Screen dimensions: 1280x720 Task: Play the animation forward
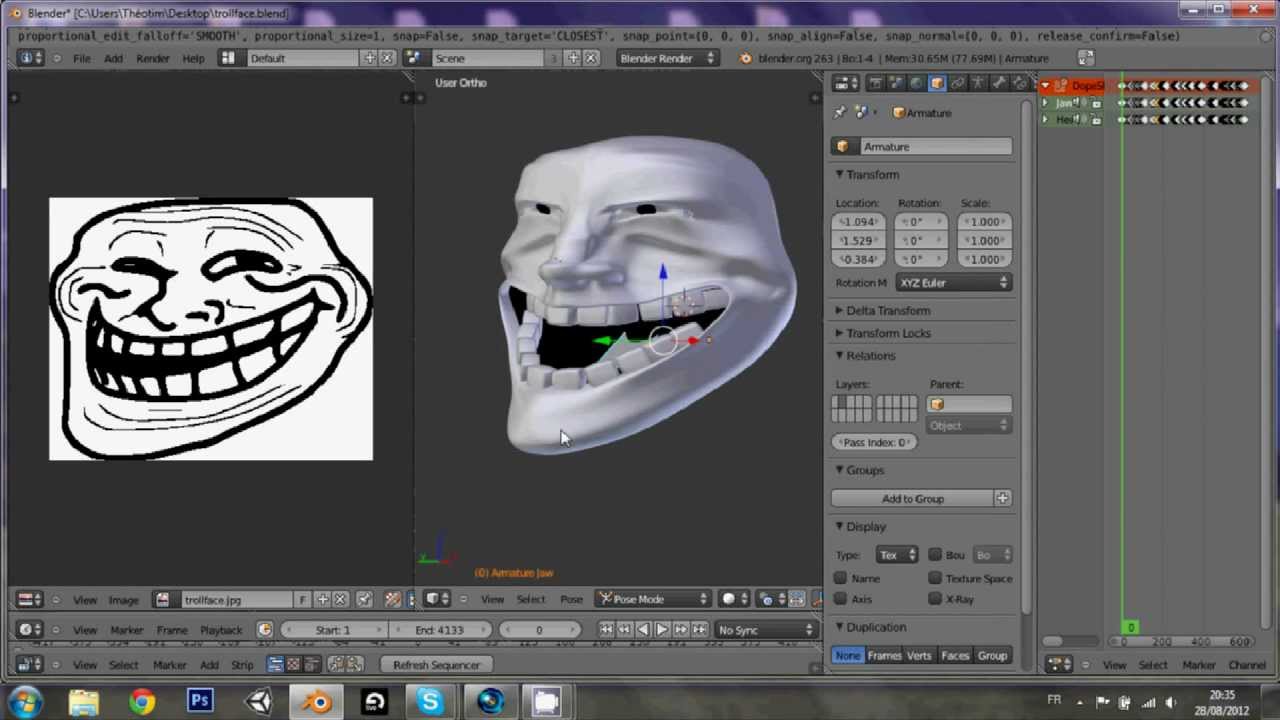pos(662,629)
